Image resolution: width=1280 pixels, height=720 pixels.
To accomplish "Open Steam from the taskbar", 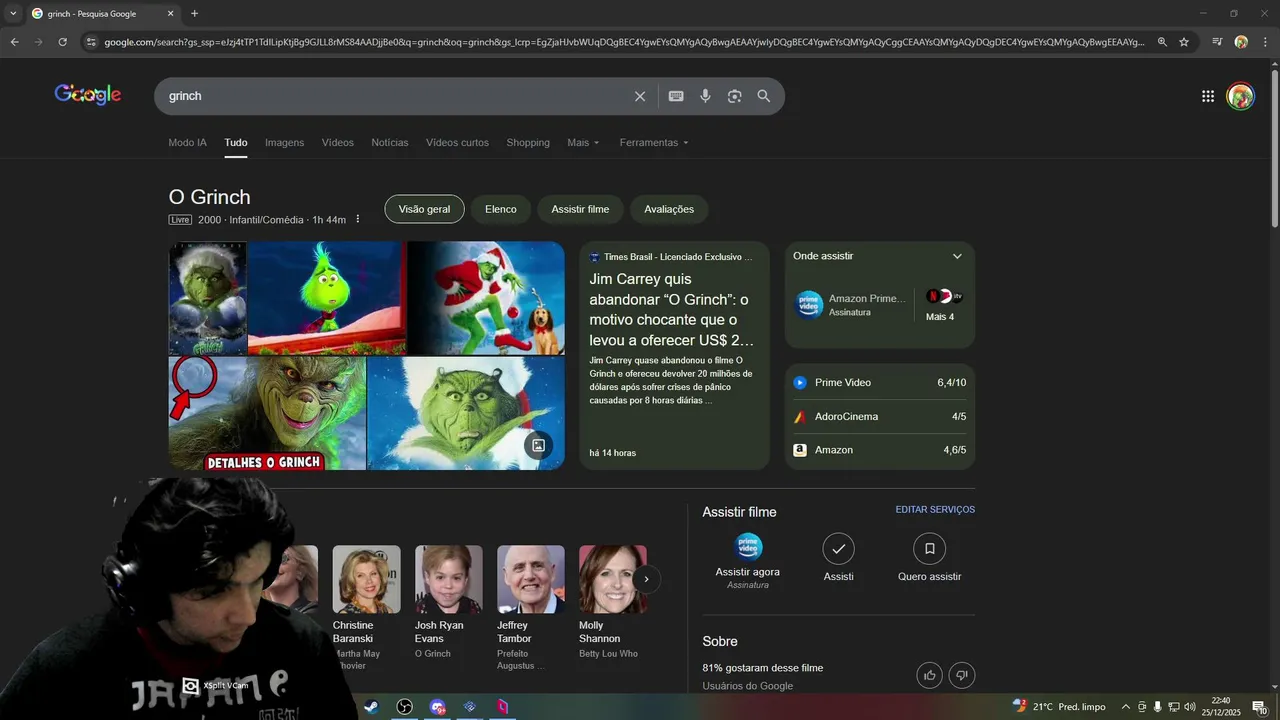I will [x=371, y=707].
